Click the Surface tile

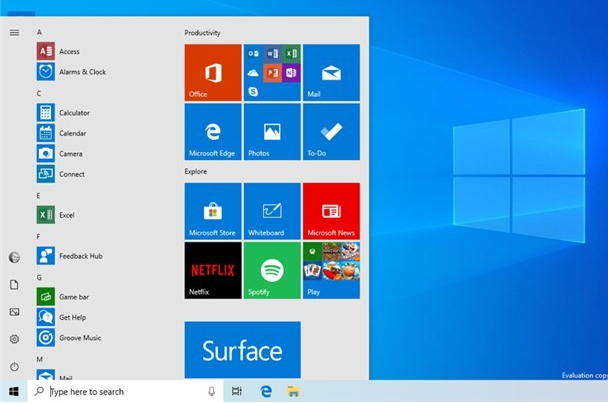[x=243, y=350]
